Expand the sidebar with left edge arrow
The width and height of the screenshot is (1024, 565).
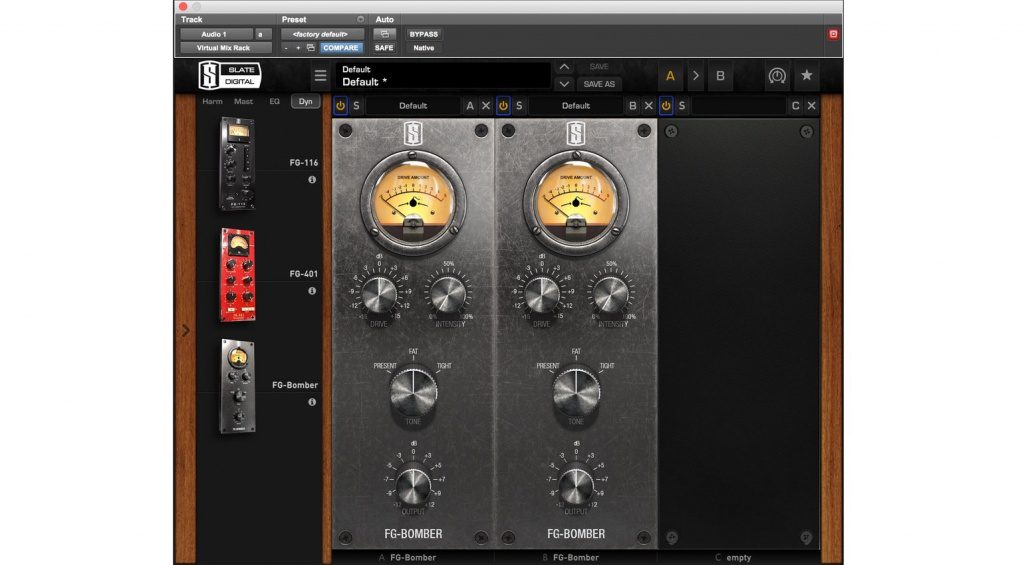point(185,331)
